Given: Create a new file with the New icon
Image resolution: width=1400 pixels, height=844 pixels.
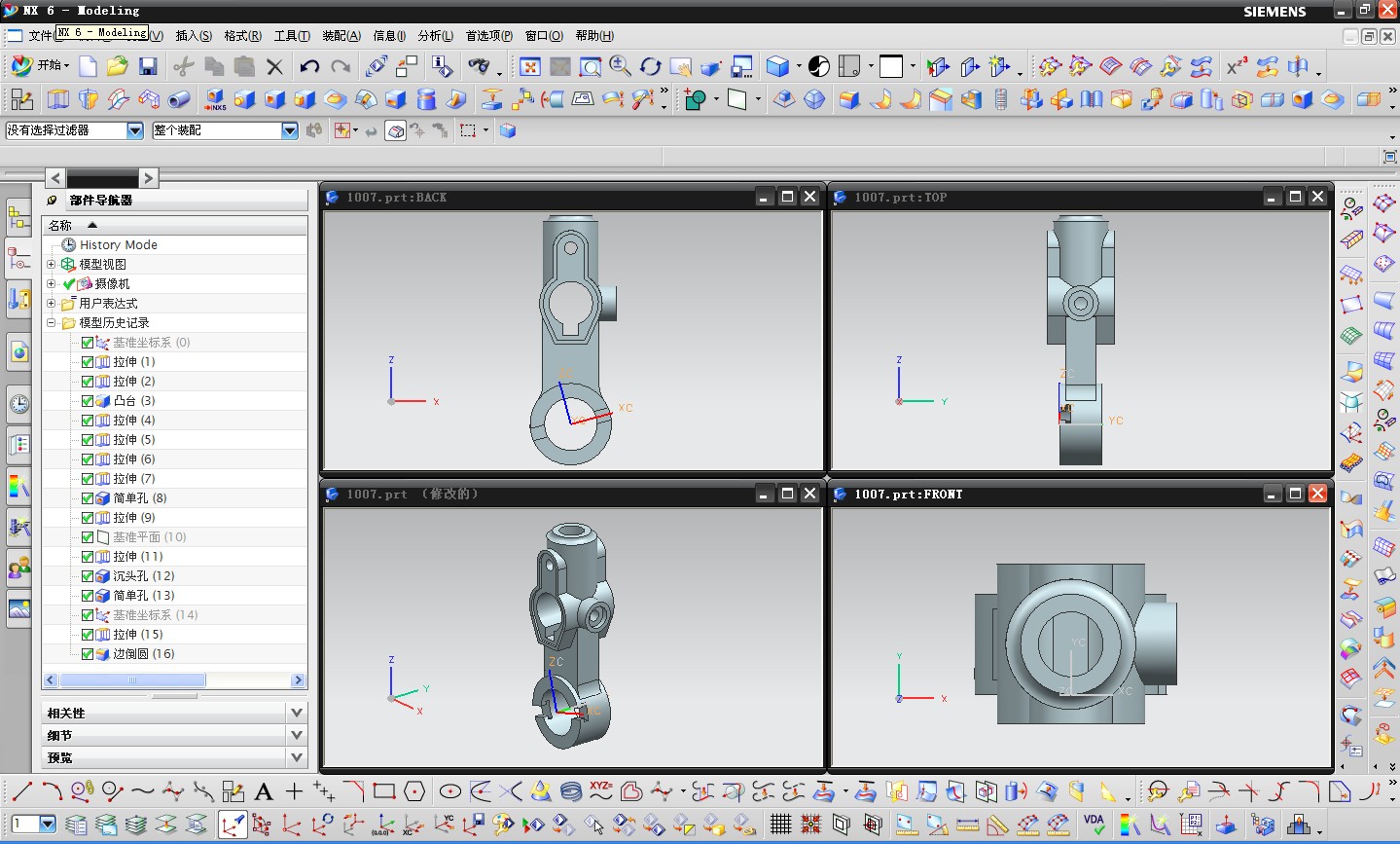Looking at the screenshot, I should pos(88,66).
